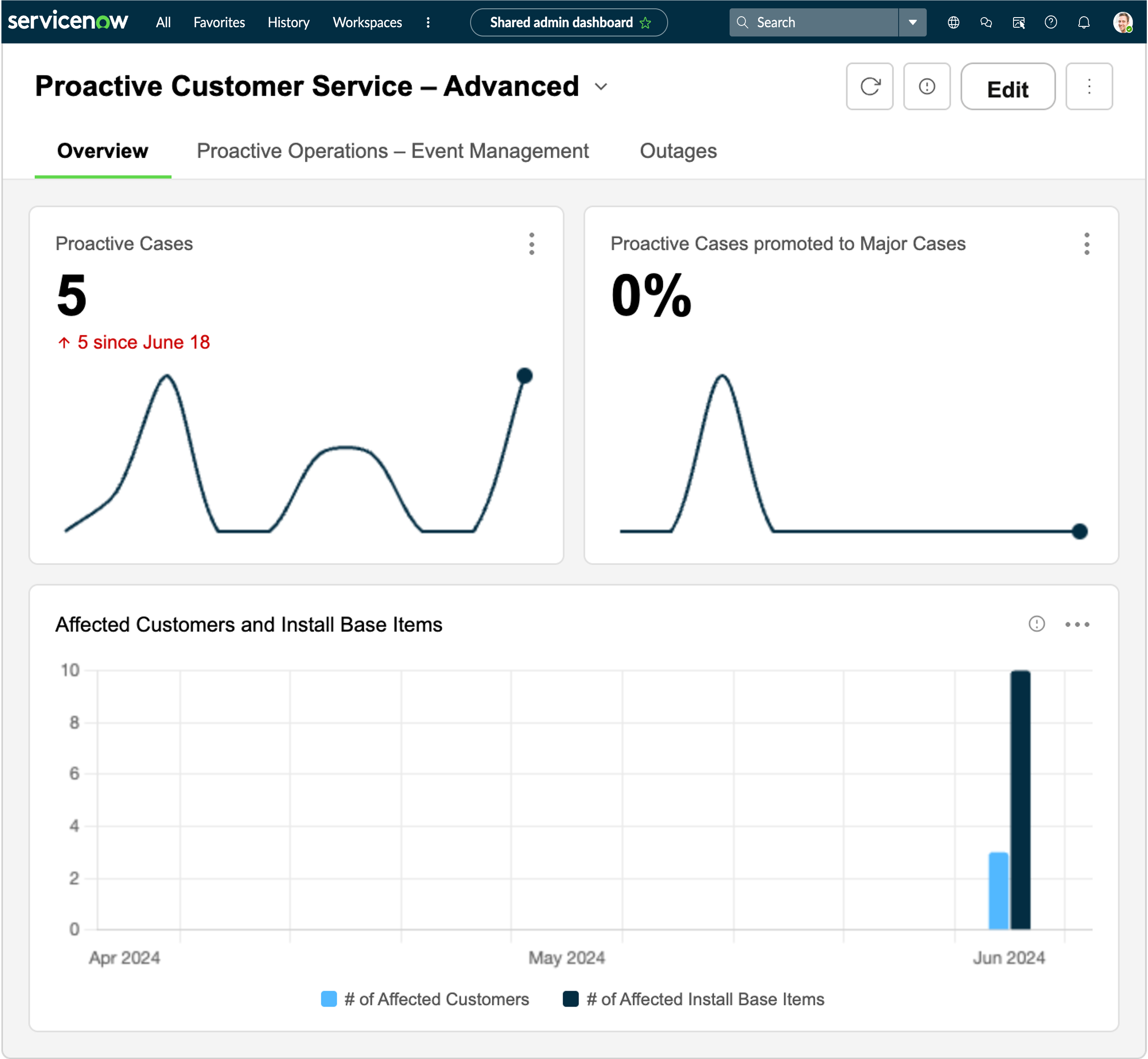Click the '5 since June 18' change indicator
Image resolution: width=1148 pixels, height=1059 pixels.
(134, 343)
